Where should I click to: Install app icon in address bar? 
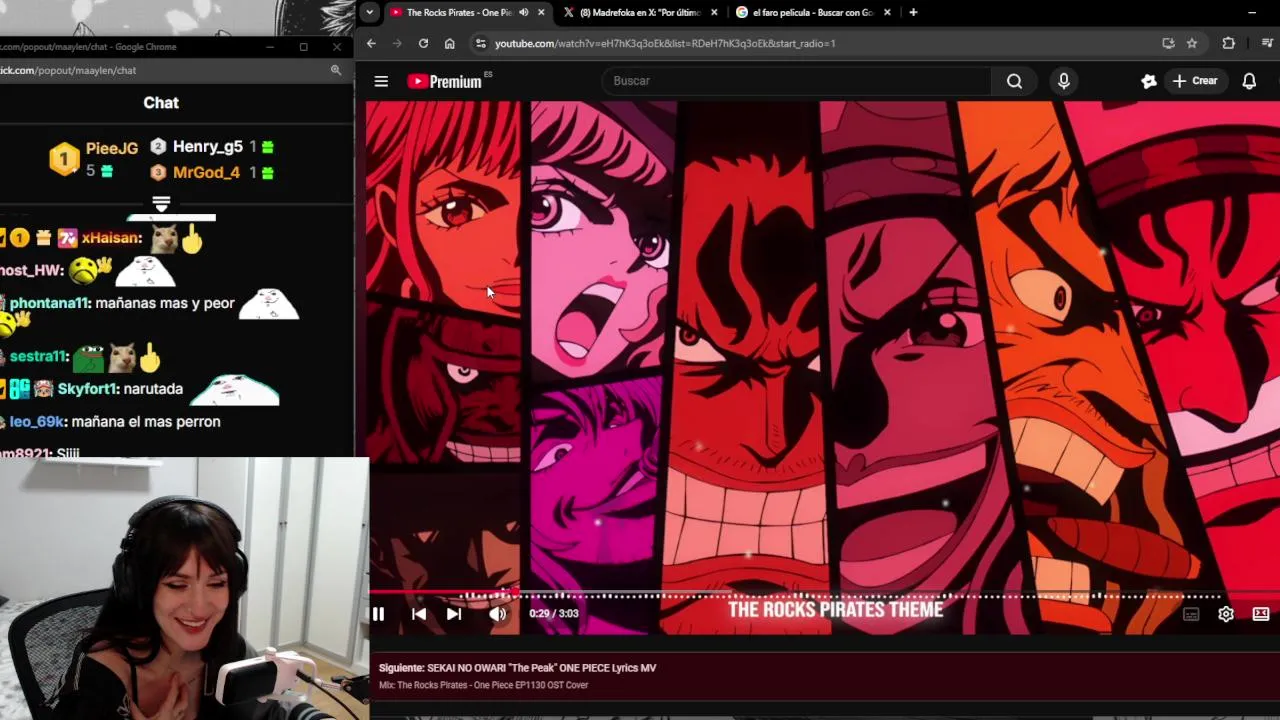coord(1168,43)
